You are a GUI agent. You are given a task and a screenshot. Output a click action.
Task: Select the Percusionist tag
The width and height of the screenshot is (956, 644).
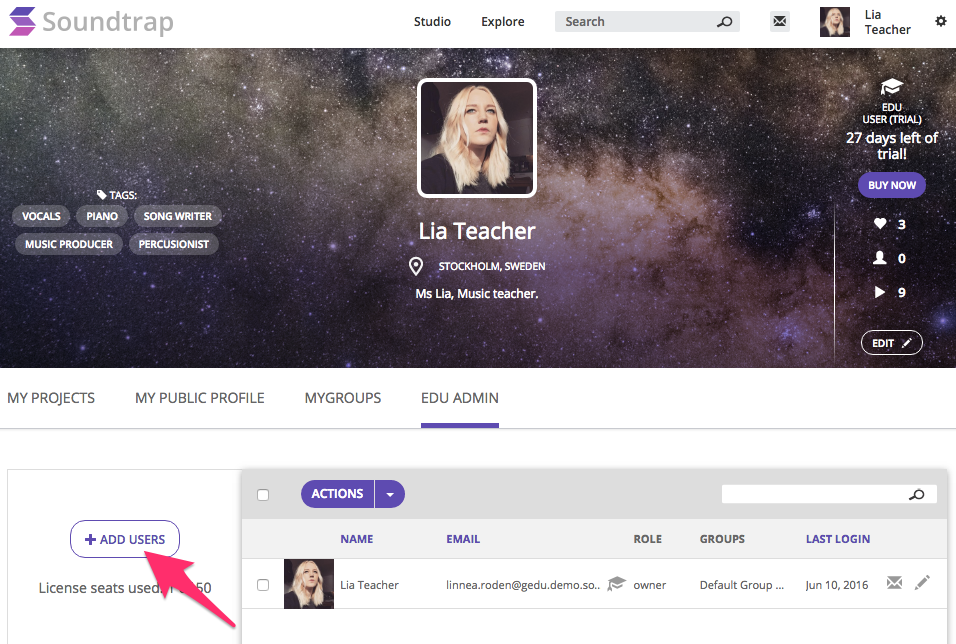174,244
